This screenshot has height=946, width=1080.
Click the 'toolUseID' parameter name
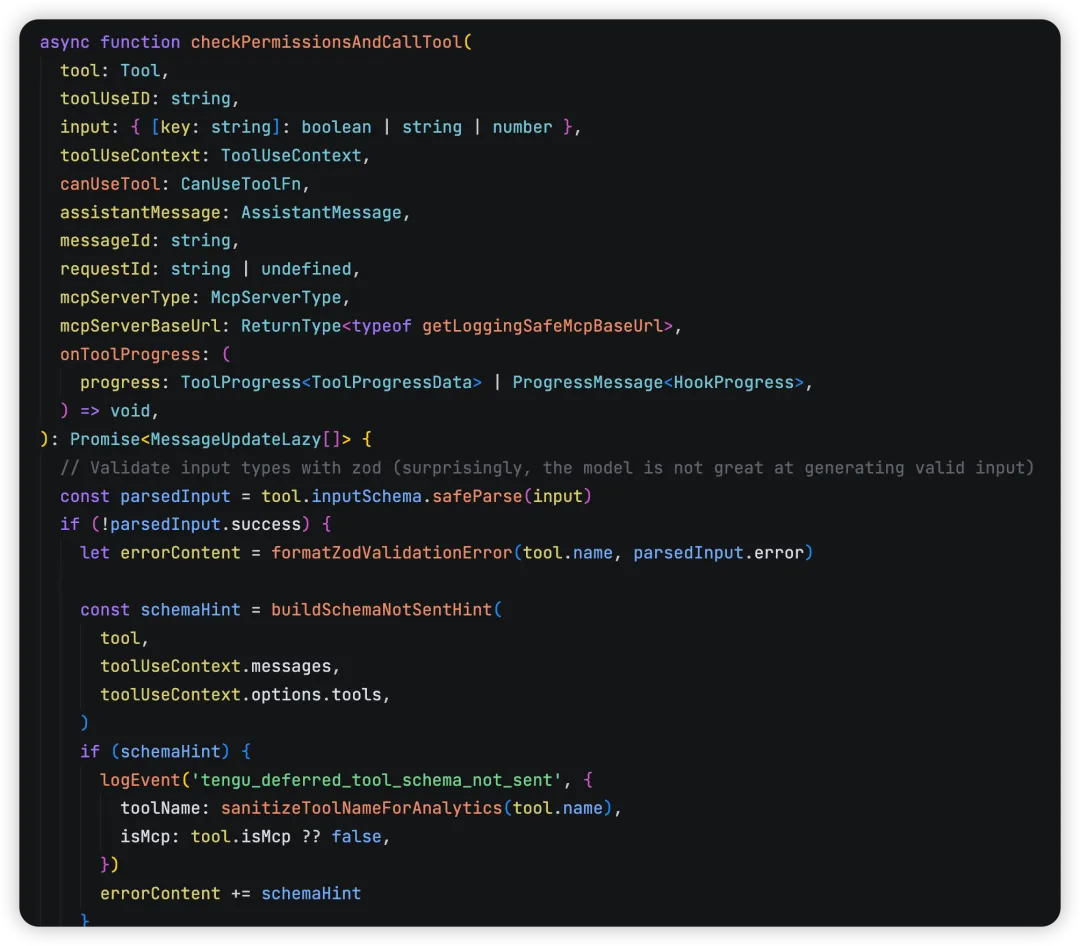pyautogui.click(x=105, y=99)
